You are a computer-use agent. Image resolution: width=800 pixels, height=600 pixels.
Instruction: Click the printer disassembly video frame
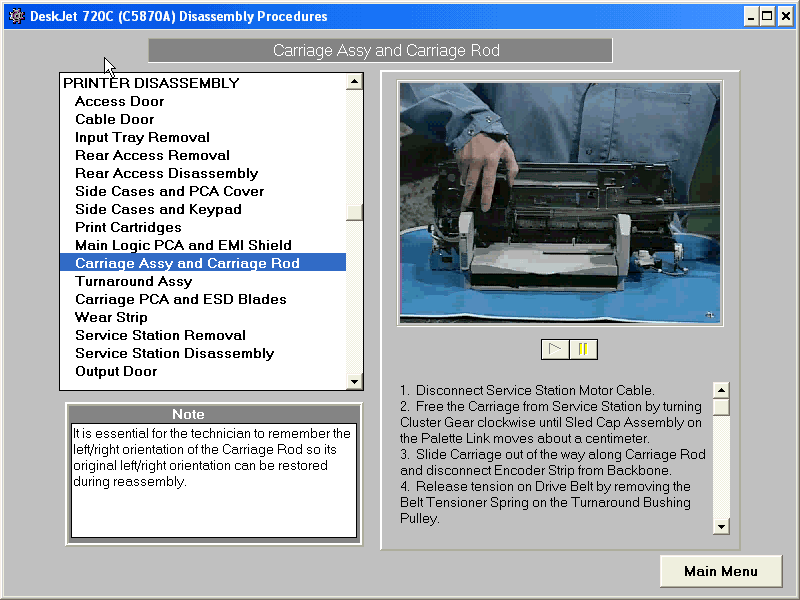point(560,203)
